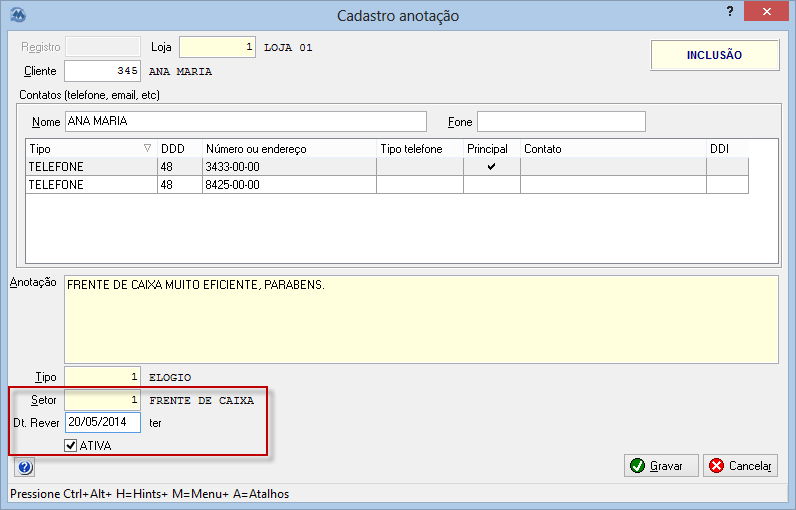Click the Principal cell of the 8425-00-00 row

491,185
